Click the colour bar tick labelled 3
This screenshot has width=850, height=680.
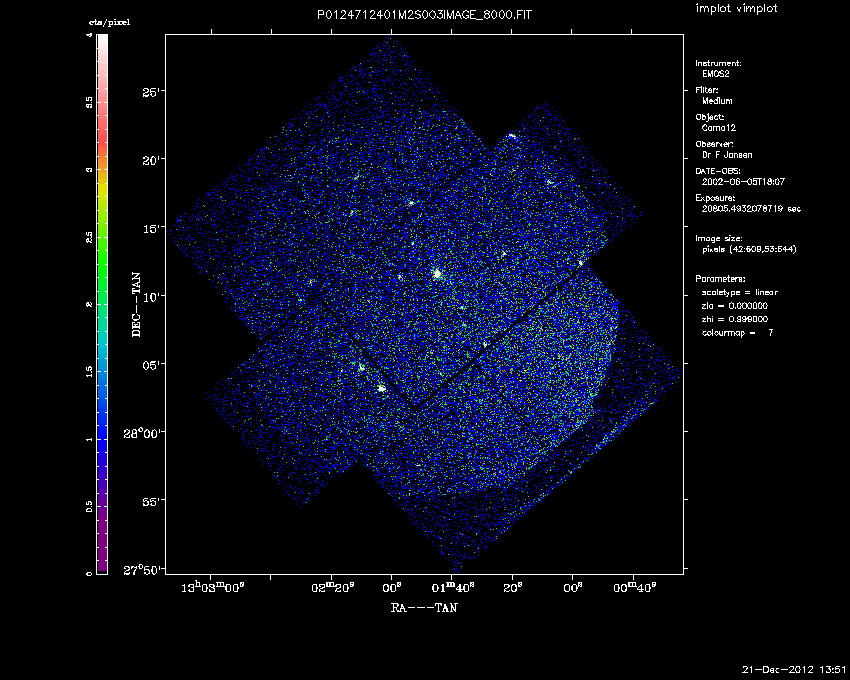pyautogui.click(x=89, y=170)
